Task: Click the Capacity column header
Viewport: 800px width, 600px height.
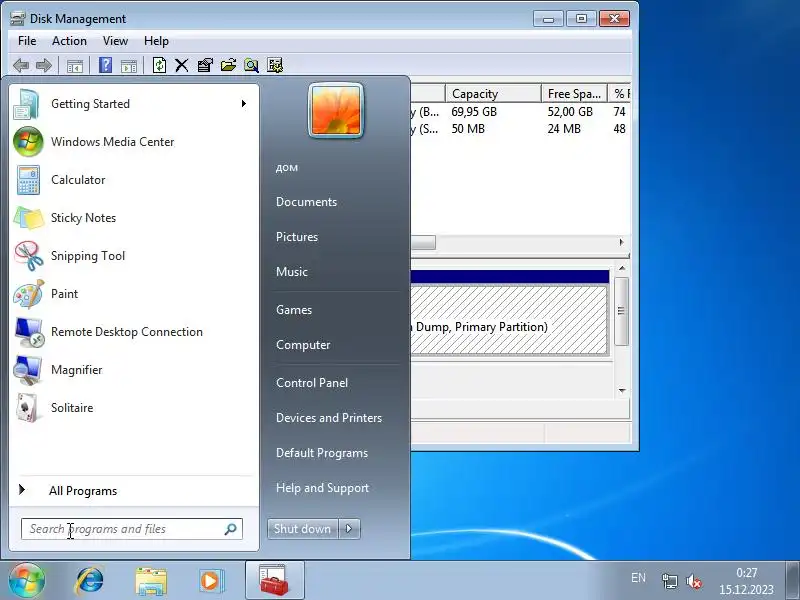Action: 493,94
